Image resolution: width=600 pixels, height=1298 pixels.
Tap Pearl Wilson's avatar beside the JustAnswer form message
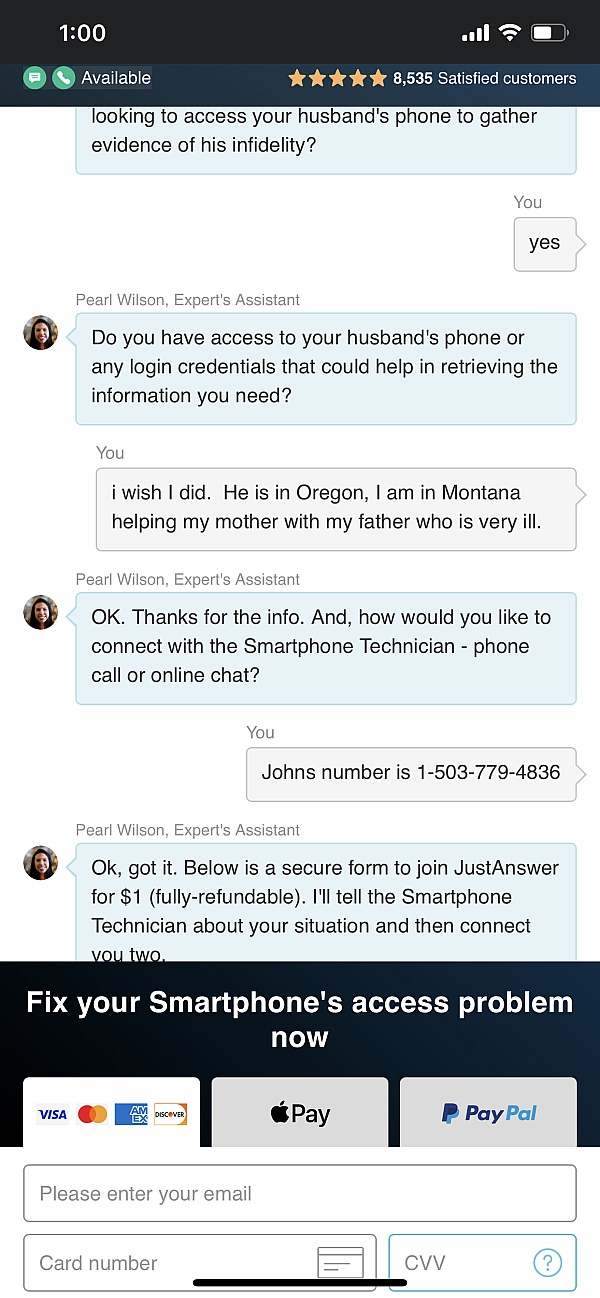41,862
